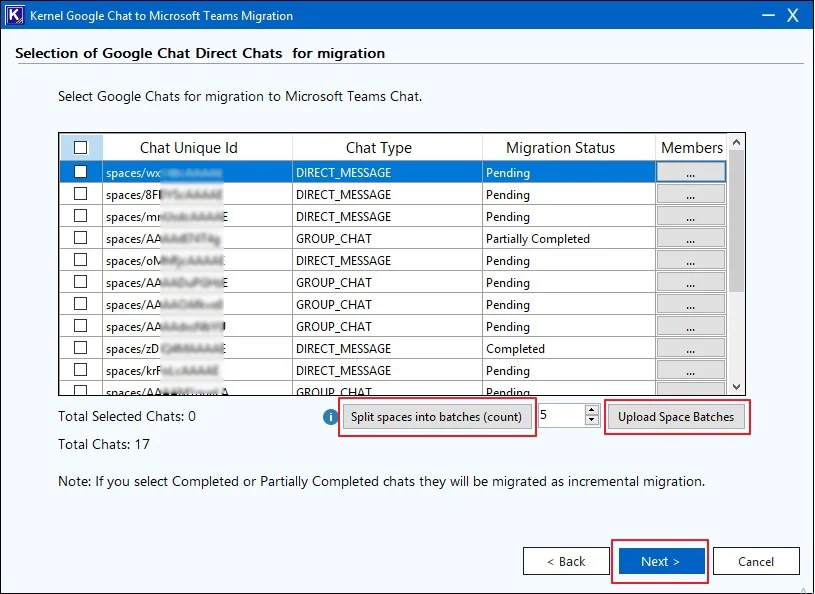Click Total Selected Chats: 0 label
The image size is (815, 594).
pyautogui.click(x=127, y=416)
